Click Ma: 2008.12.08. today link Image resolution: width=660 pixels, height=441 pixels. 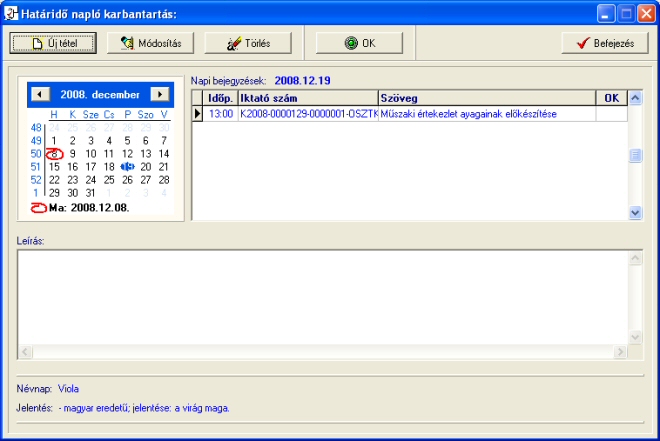pos(89,208)
